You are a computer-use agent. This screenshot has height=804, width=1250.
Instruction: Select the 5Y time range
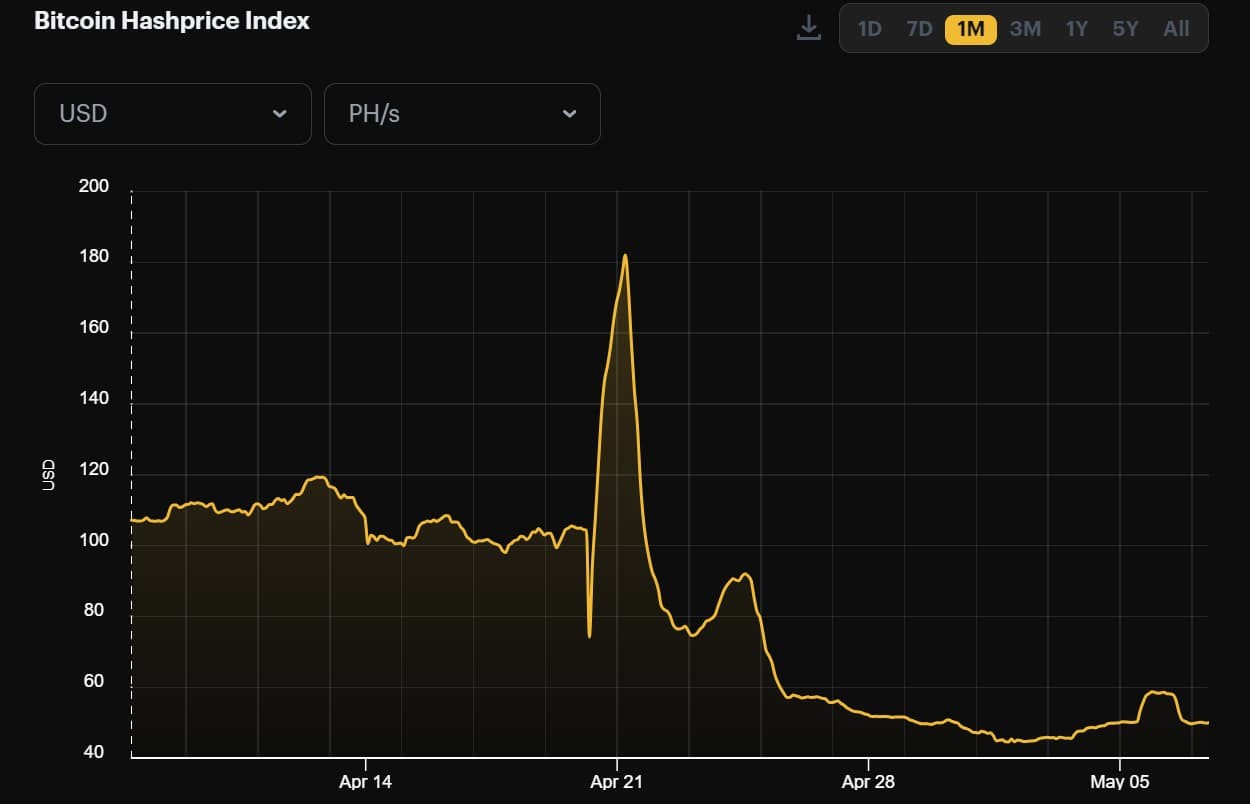[x=1125, y=29]
